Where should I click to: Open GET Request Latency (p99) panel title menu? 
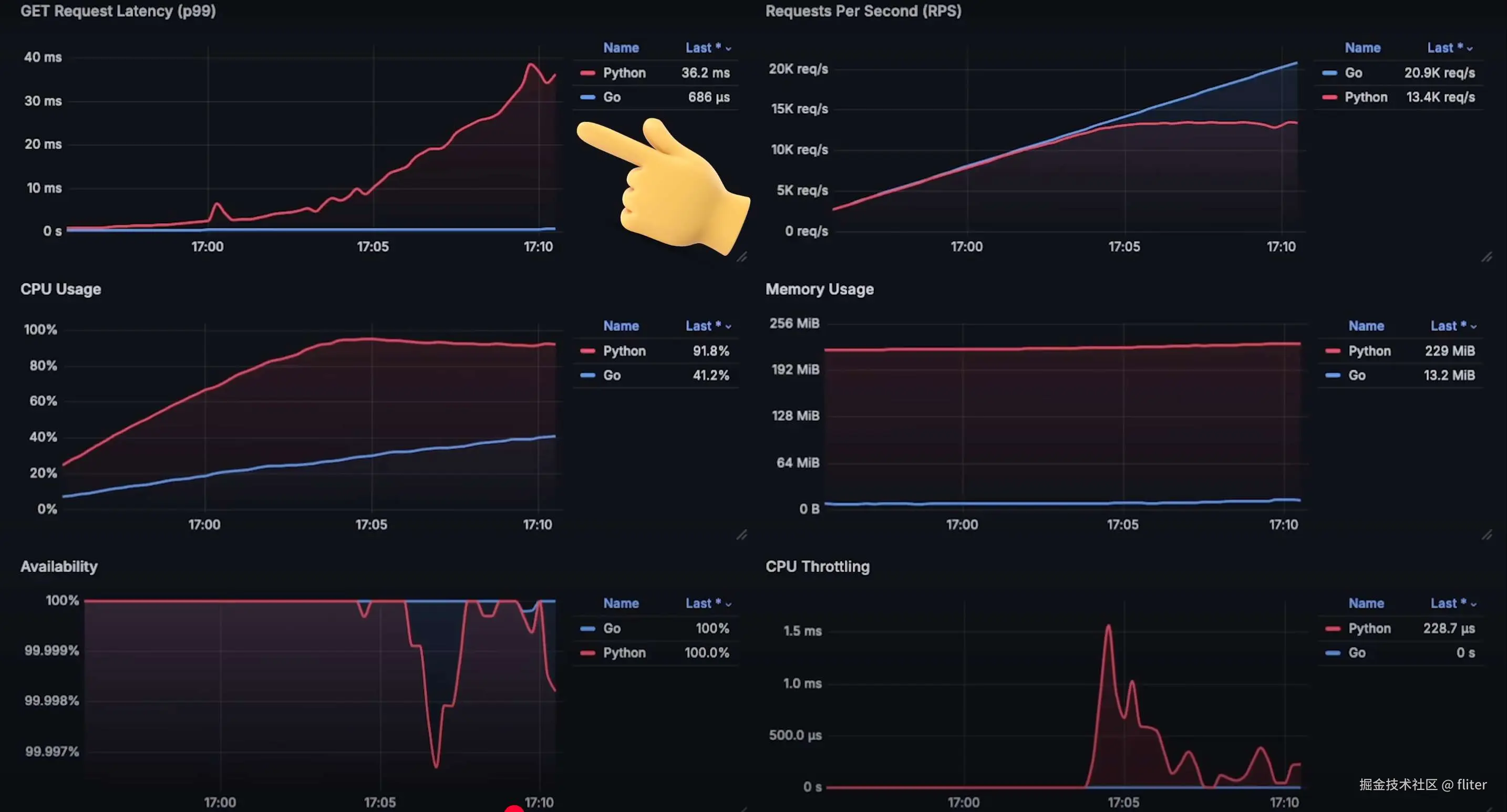click(x=118, y=11)
